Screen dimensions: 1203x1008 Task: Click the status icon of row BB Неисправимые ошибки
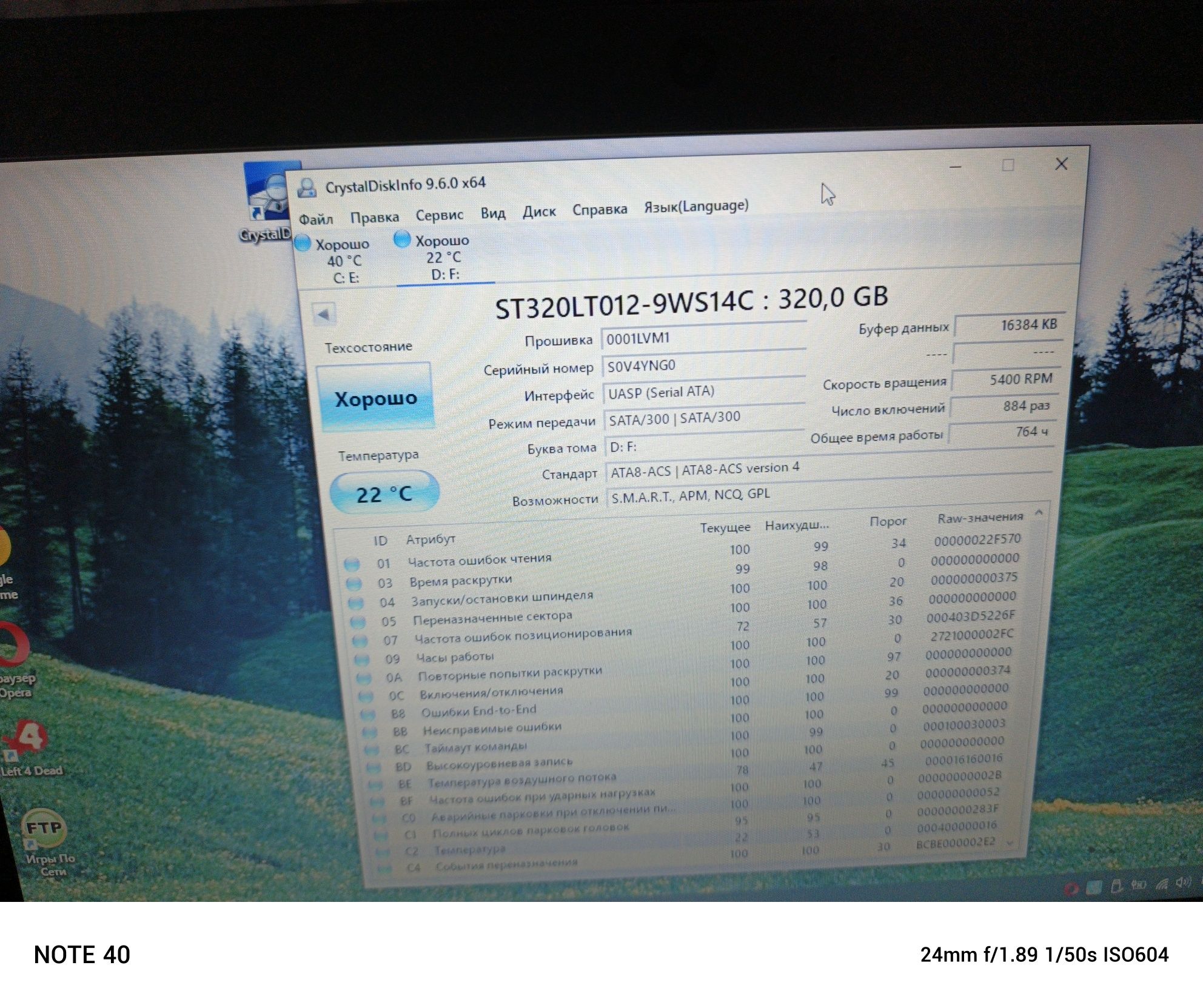pyautogui.click(x=370, y=732)
